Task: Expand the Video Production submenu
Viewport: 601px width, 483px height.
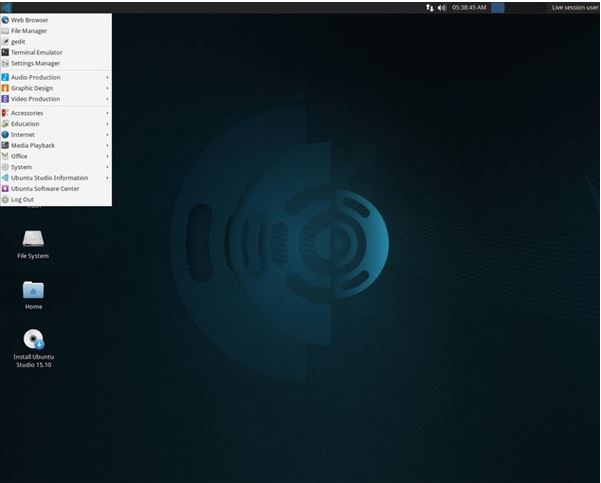Action: [107, 99]
